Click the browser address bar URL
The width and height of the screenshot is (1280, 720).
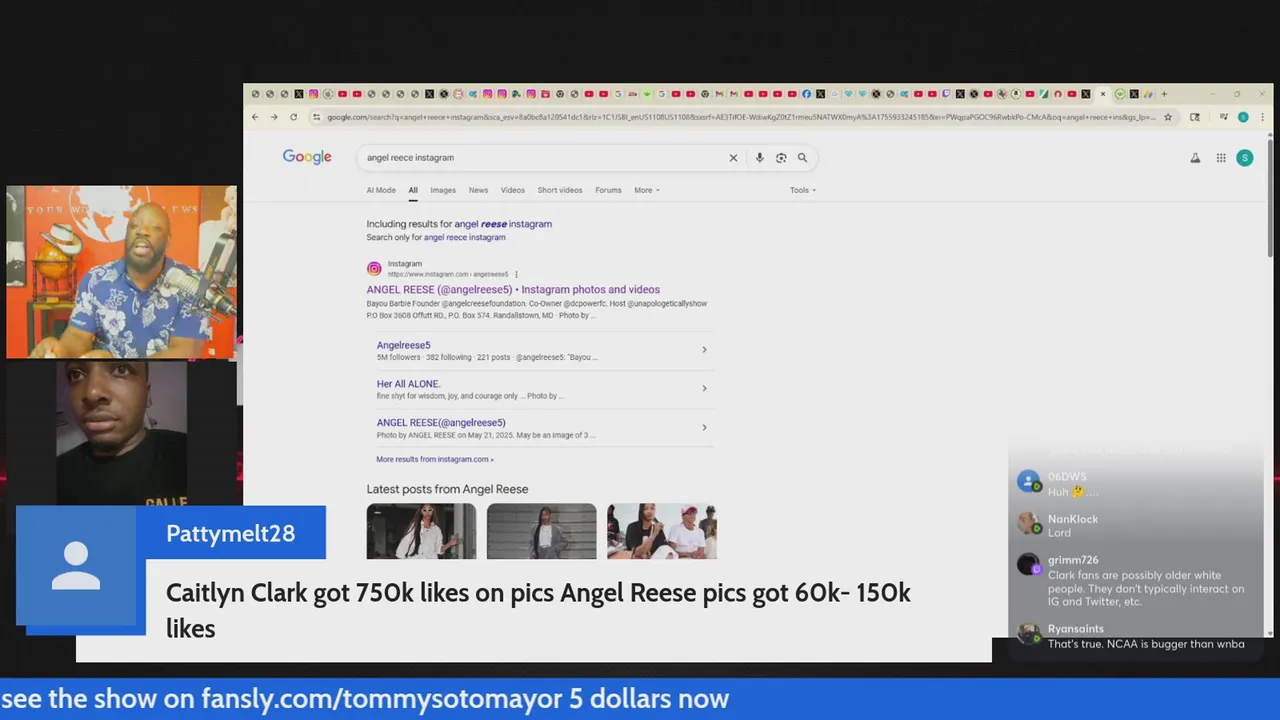point(740,117)
